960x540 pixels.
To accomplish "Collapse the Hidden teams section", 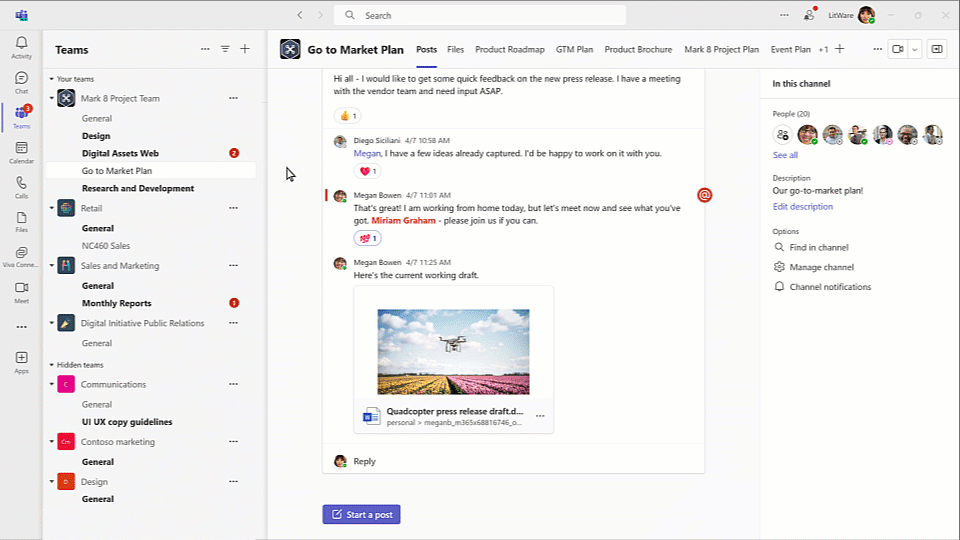I will tap(52, 365).
